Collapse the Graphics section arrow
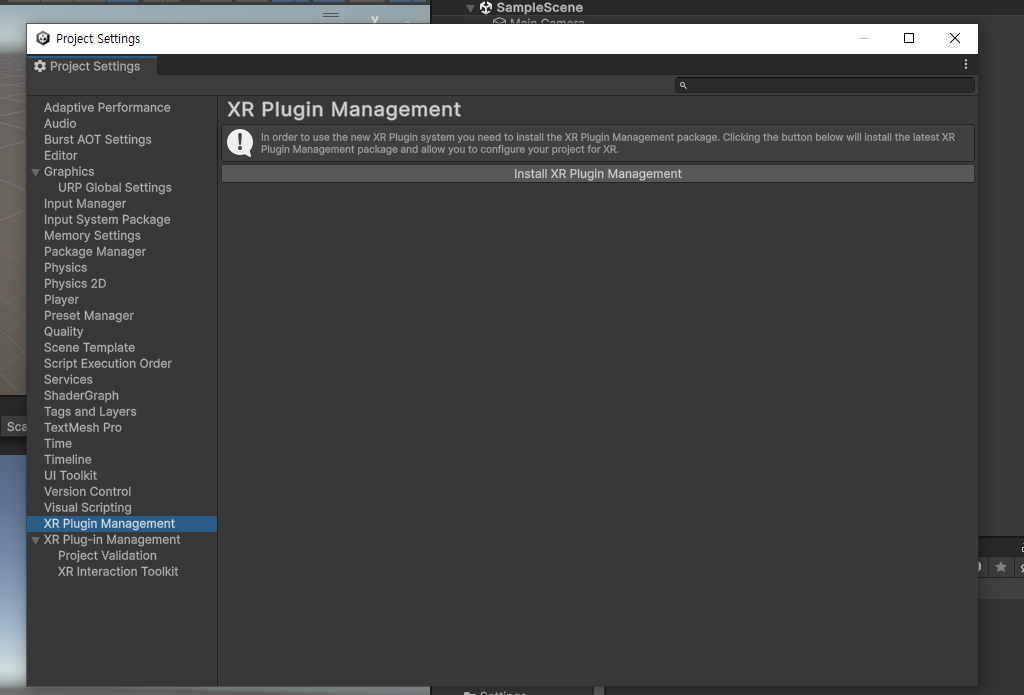 click(35, 172)
